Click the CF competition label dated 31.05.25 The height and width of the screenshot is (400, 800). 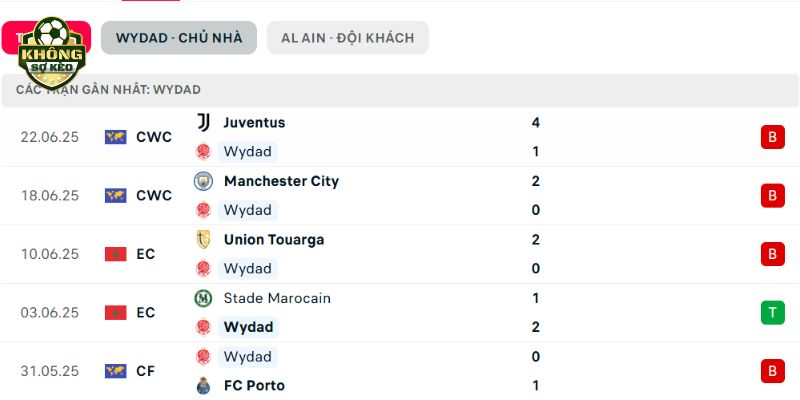pyautogui.click(x=145, y=371)
